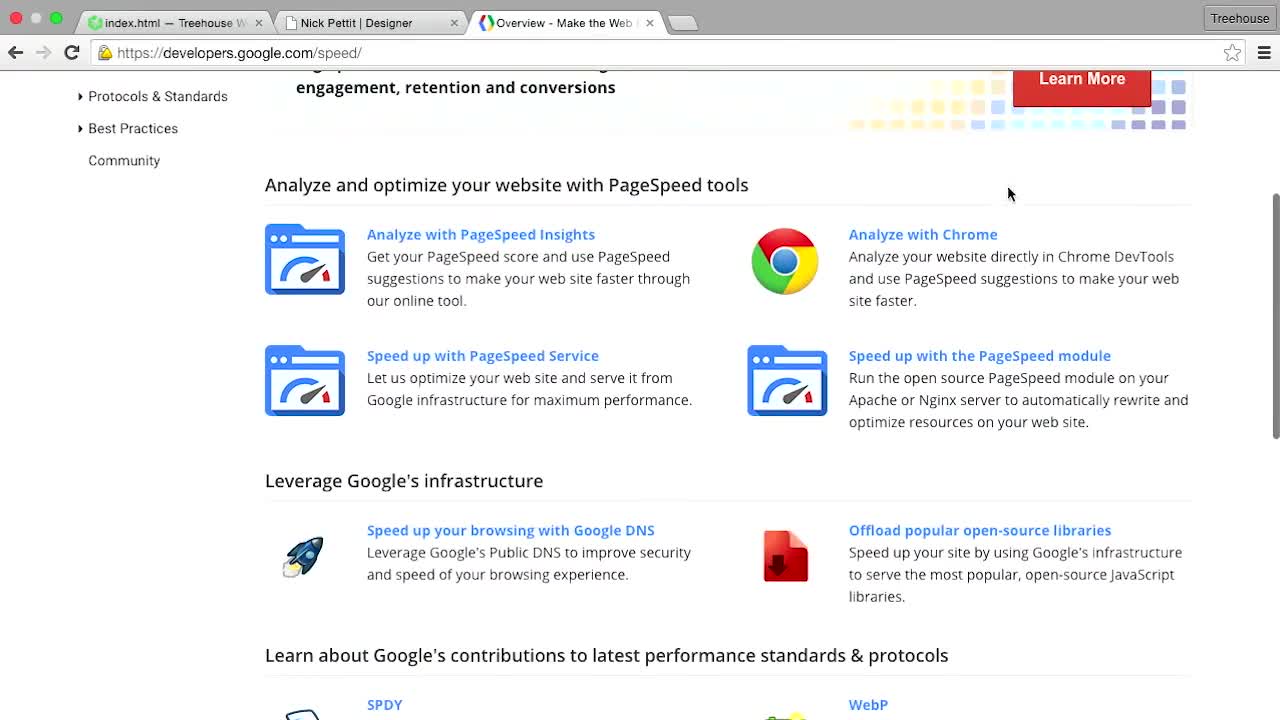The width and height of the screenshot is (1280, 720).
Task: Open the SPDY link
Action: (x=384, y=704)
